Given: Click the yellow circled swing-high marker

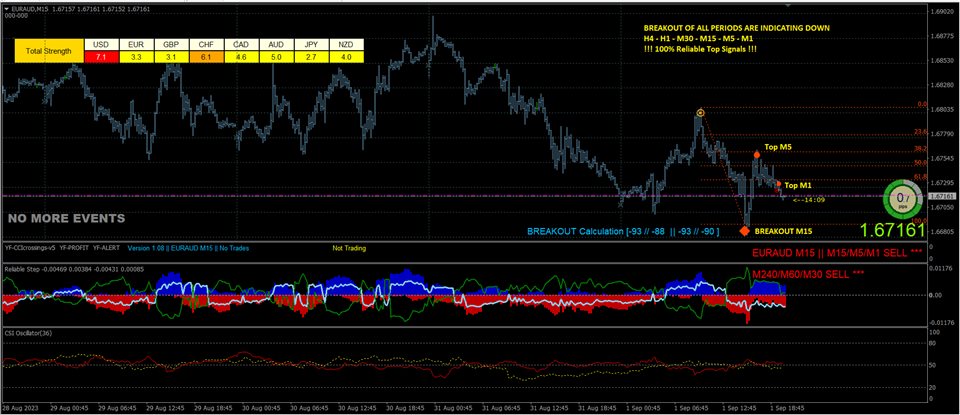Looking at the screenshot, I should coord(700,113).
